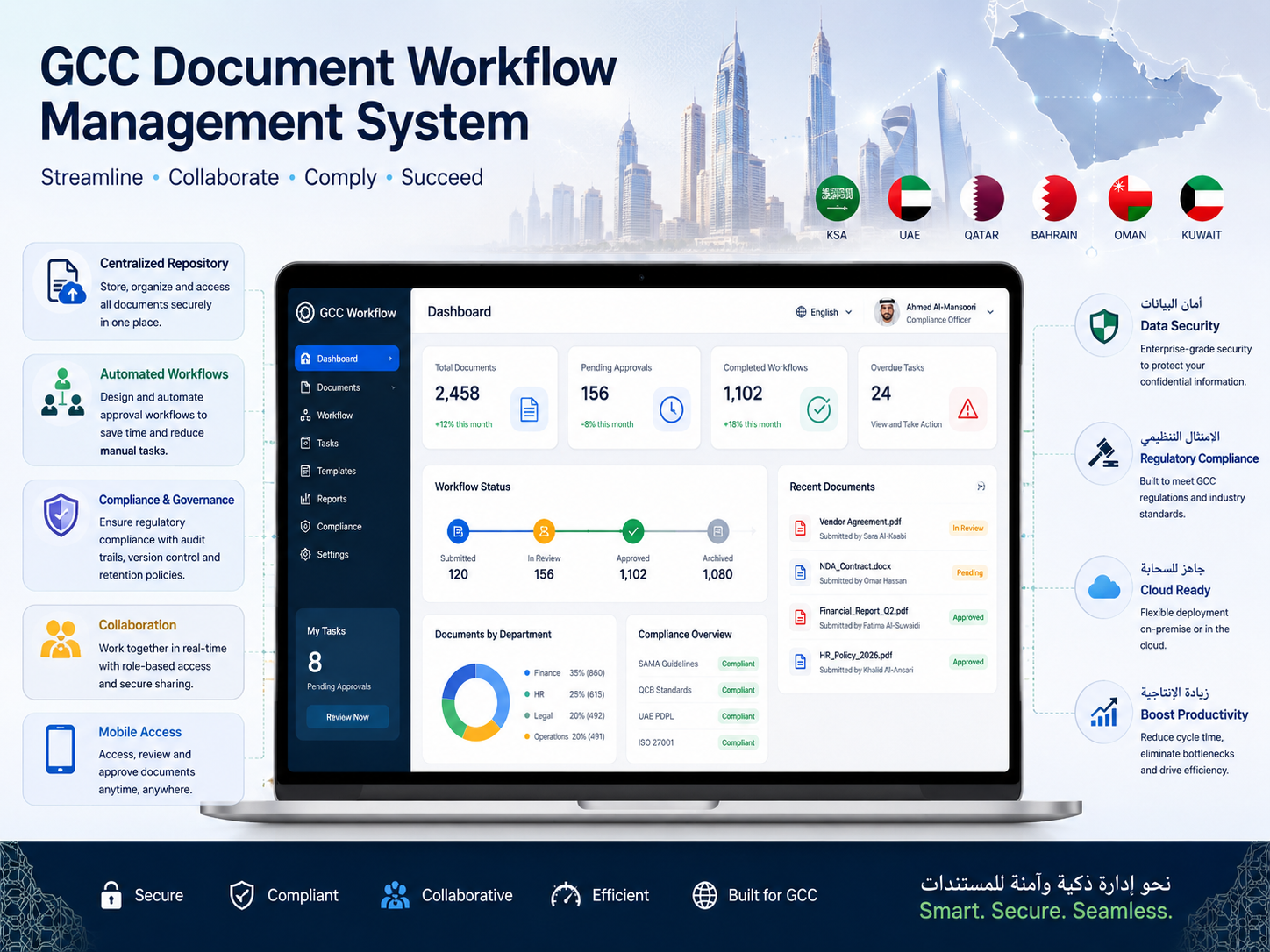Click the Automated Workflows people icon
1270x952 pixels.
(62, 392)
